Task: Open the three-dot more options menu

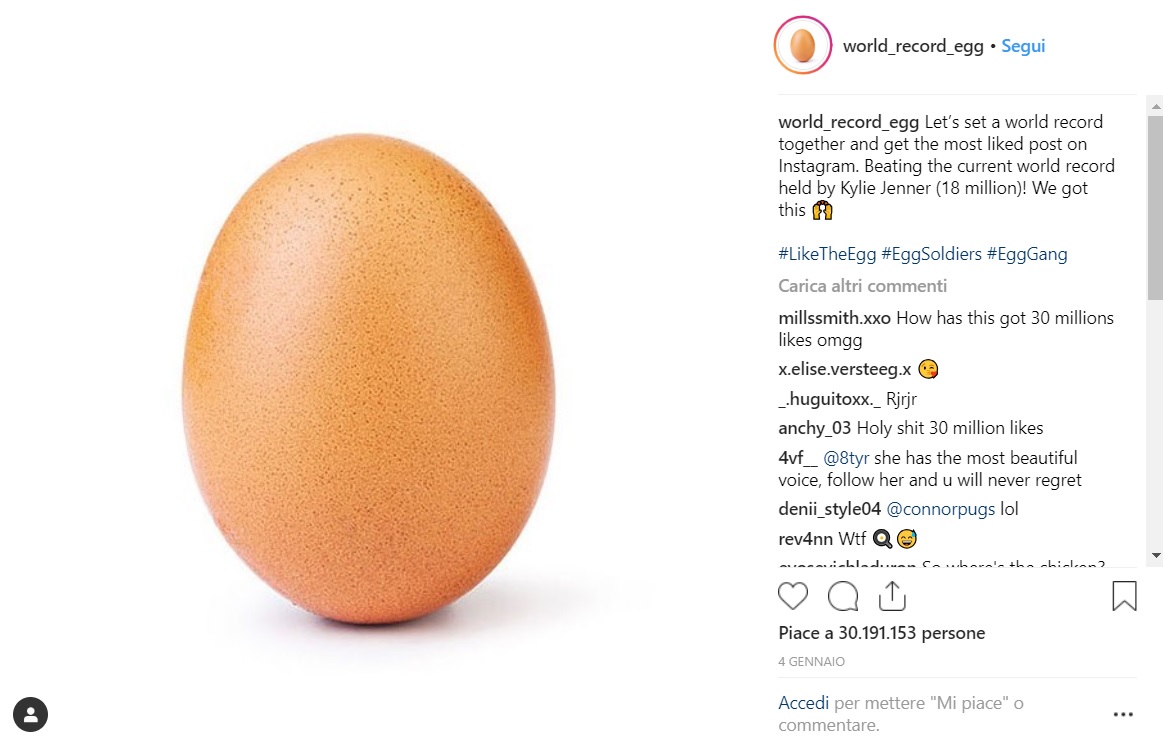Action: [x=1123, y=714]
